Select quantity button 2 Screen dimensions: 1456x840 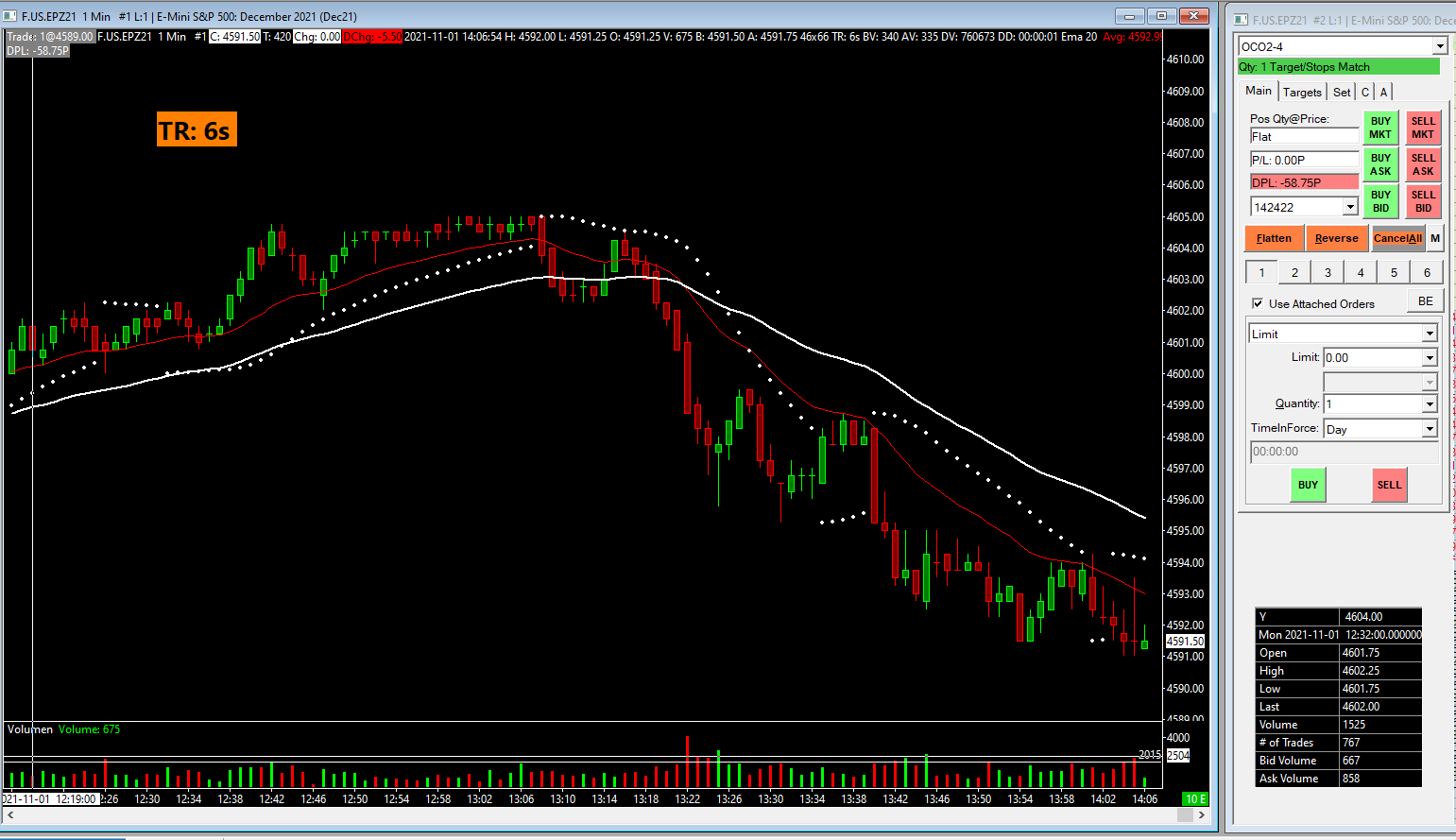pos(1294,272)
